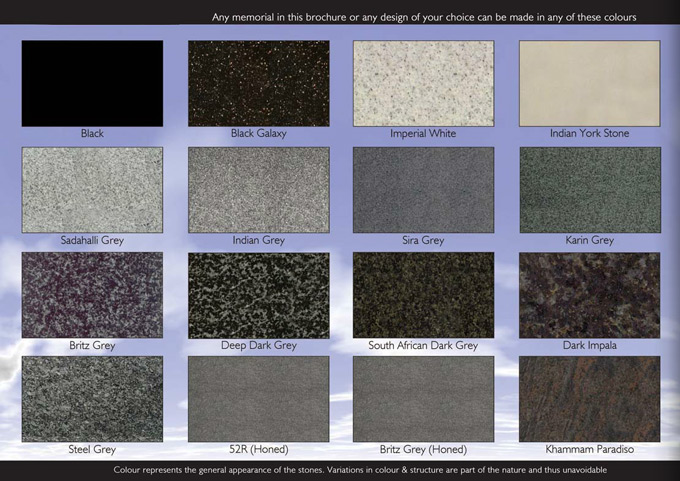
Task: Click the "Britz Grey" label under the purple swatch
Action: coord(92,346)
